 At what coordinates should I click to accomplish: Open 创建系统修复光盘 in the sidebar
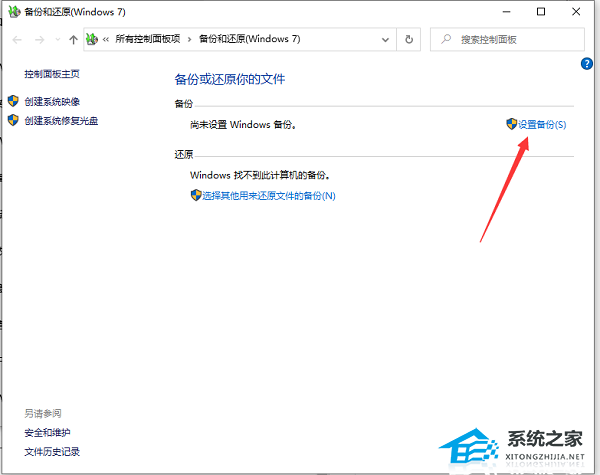pos(61,120)
